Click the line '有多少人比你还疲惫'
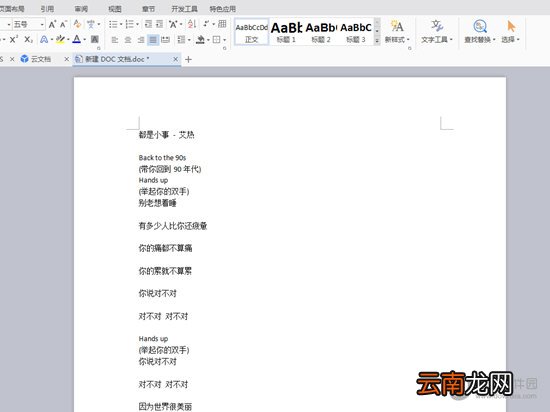550x412 pixels. (x=173, y=226)
